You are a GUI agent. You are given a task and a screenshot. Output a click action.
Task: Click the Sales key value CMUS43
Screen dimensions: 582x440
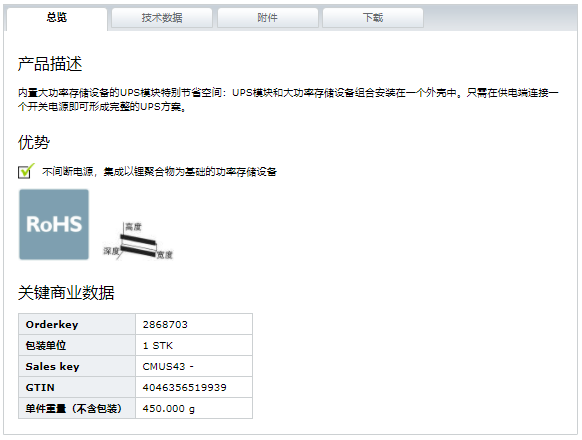pos(164,367)
